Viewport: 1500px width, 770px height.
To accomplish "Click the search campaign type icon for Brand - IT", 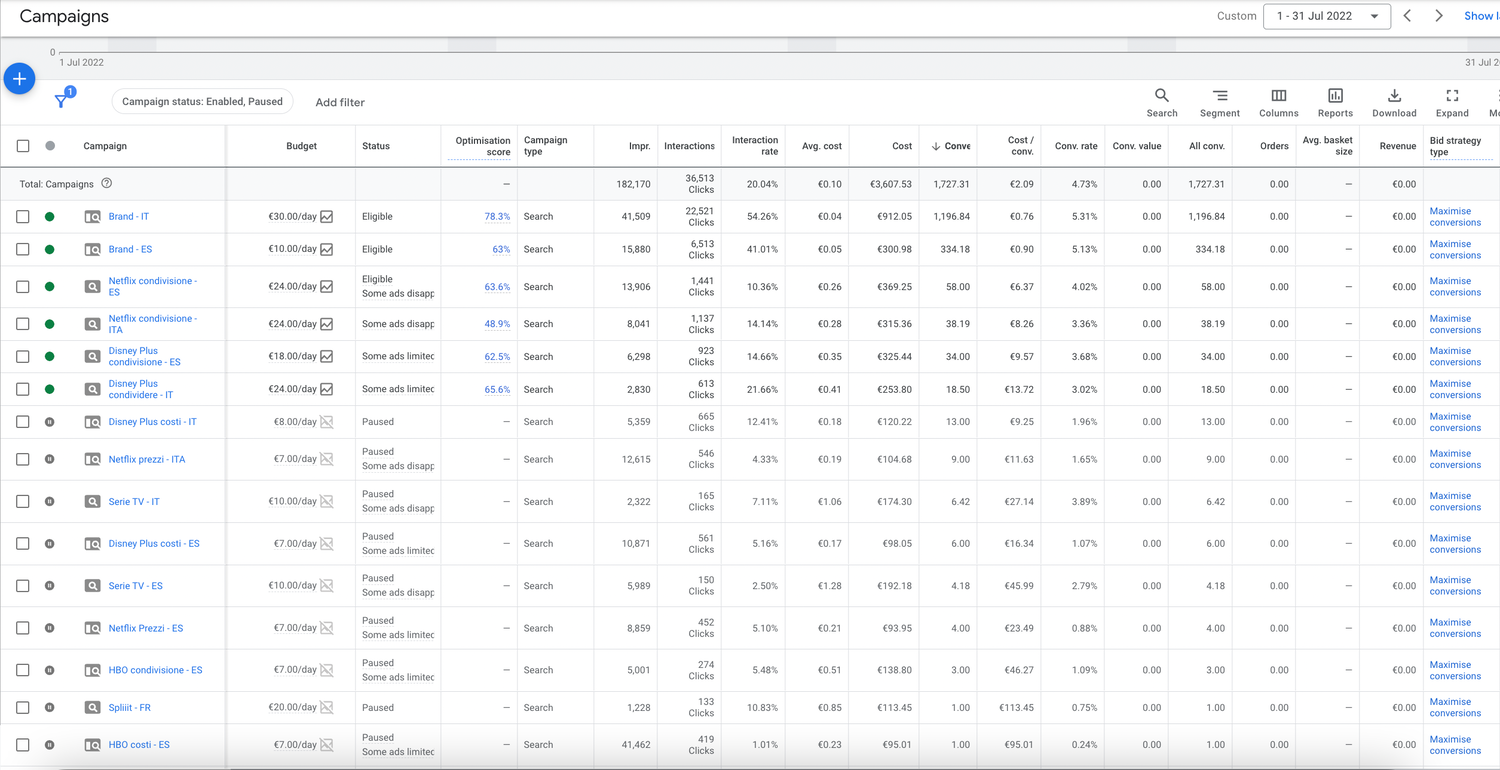I will [x=92, y=217].
